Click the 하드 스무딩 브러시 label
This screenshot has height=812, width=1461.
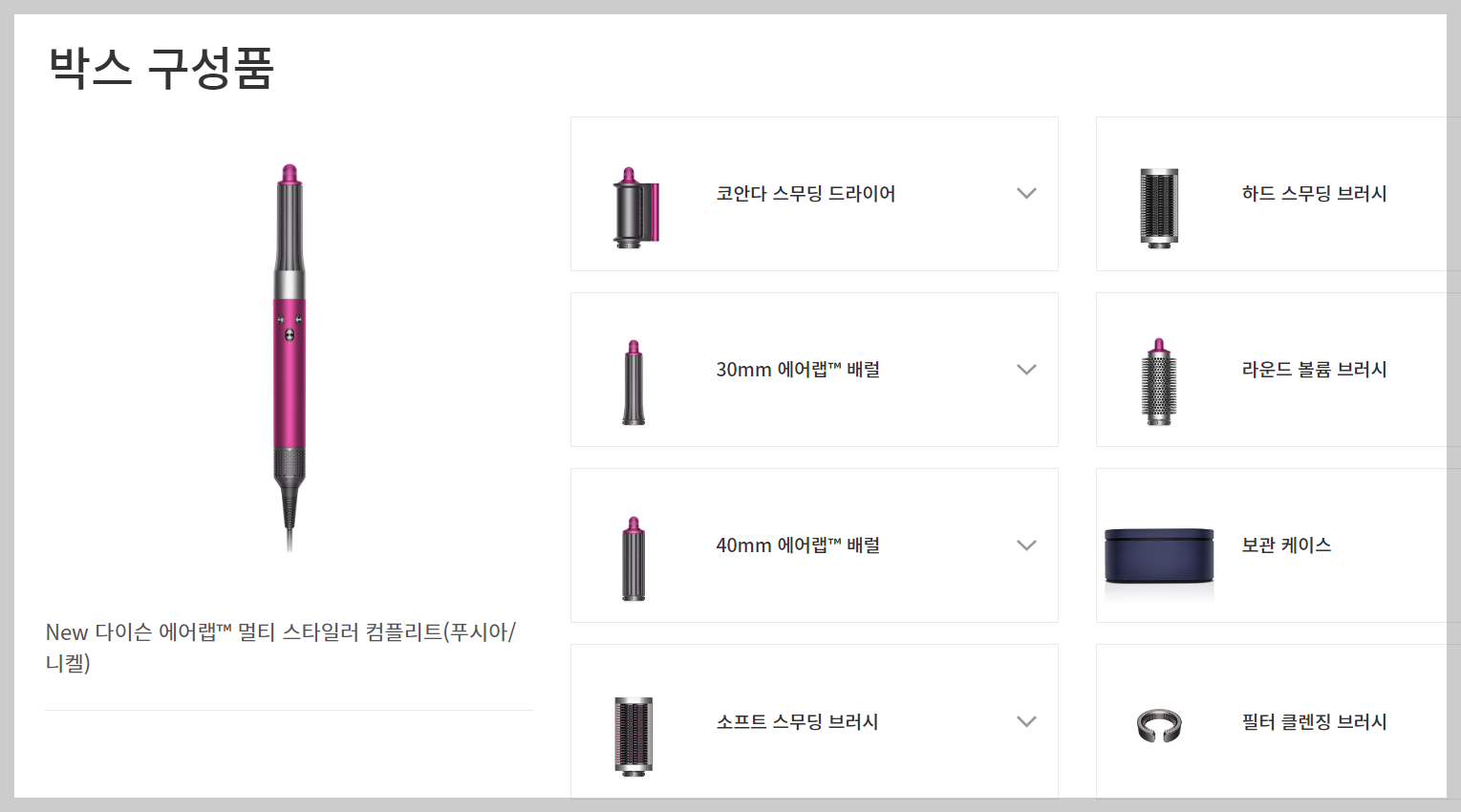pos(1314,194)
